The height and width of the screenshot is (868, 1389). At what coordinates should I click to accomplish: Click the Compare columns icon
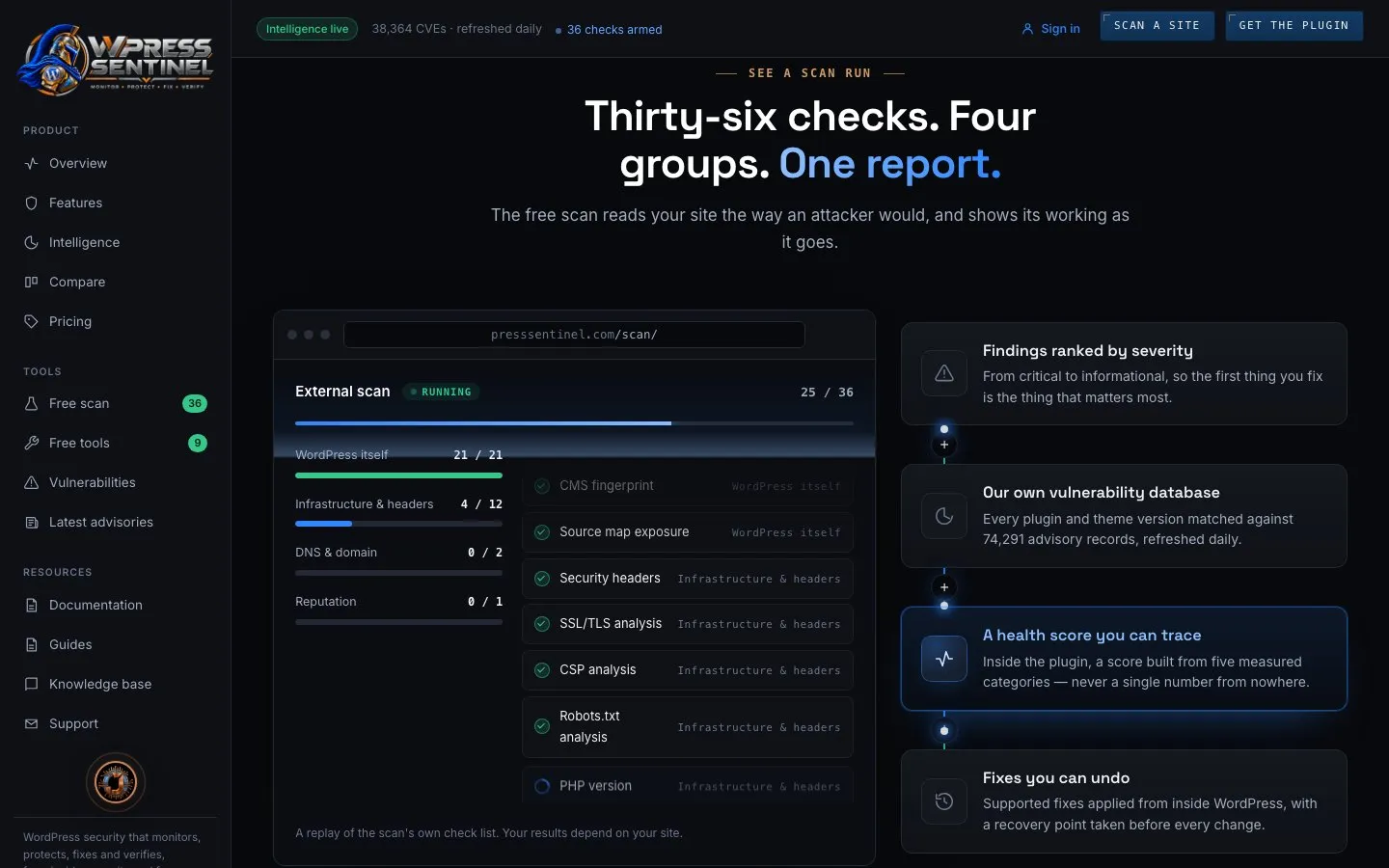31,283
